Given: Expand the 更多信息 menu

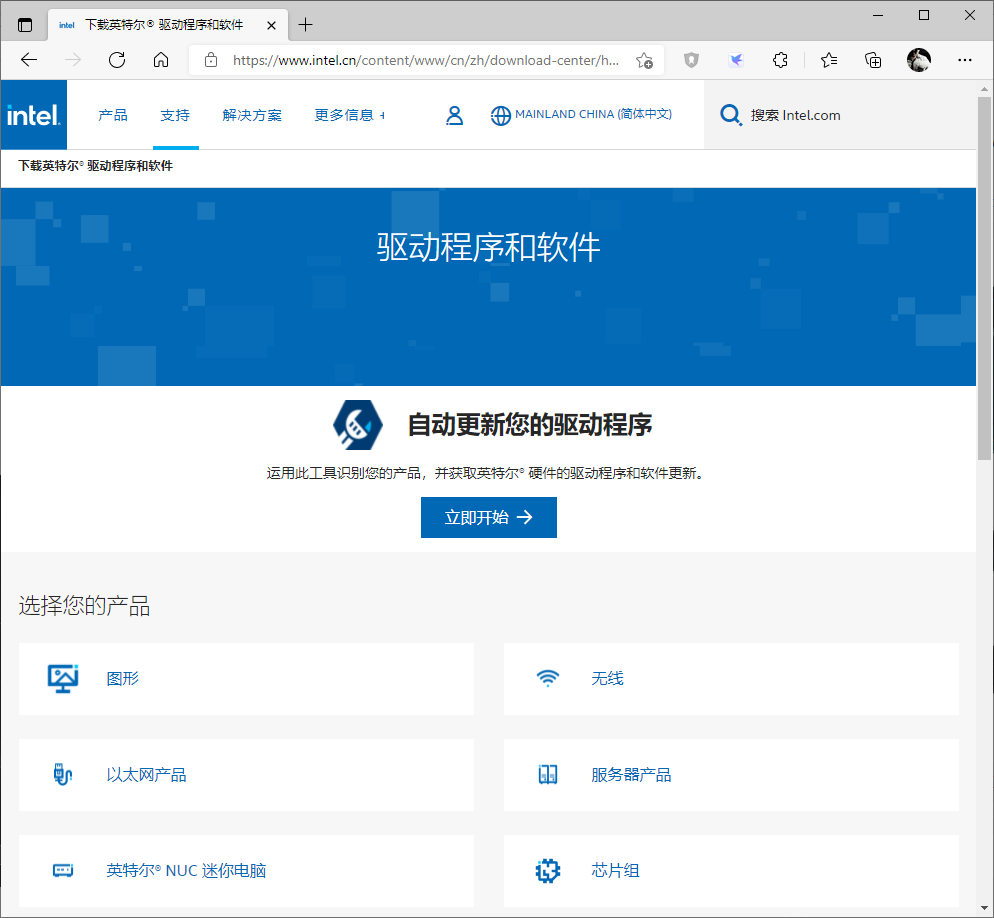Looking at the screenshot, I should coord(349,115).
